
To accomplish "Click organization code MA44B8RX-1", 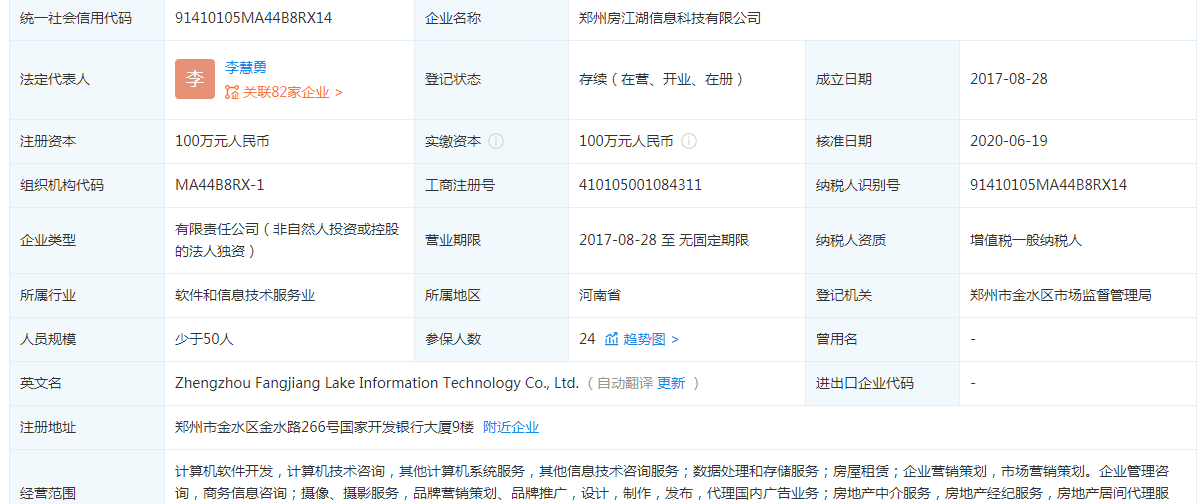I will pyautogui.click(x=220, y=185).
